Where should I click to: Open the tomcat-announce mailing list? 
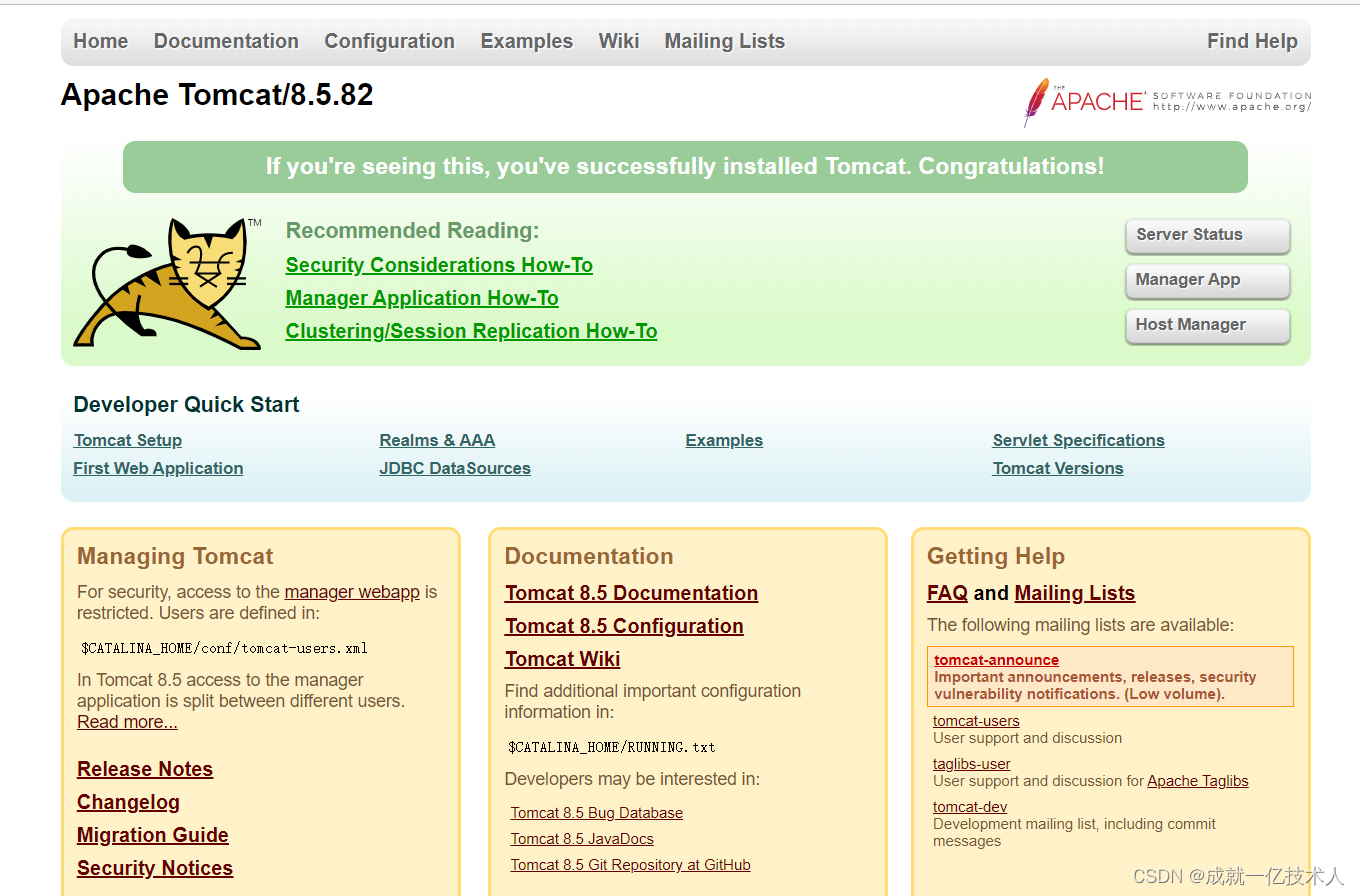(x=996, y=660)
